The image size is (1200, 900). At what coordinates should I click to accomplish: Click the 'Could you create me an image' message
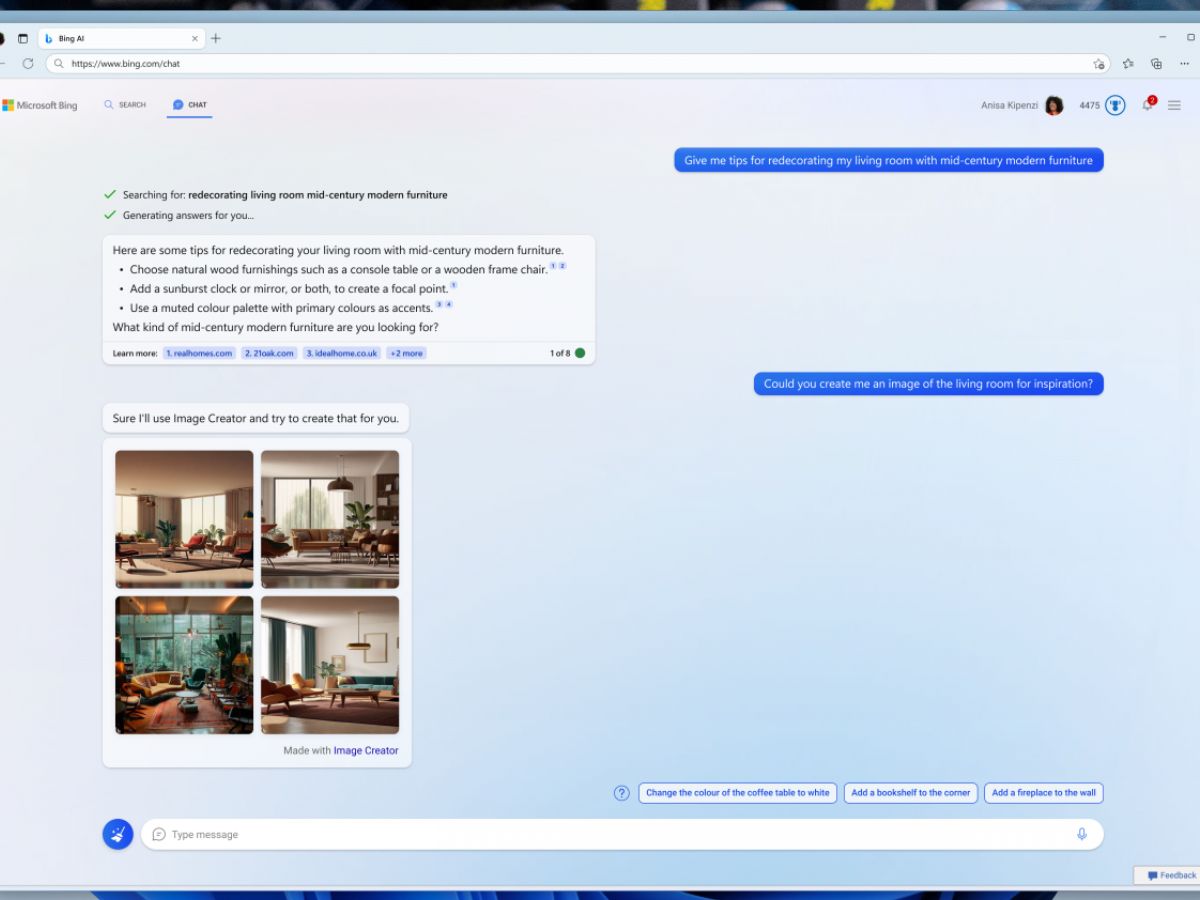click(928, 383)
